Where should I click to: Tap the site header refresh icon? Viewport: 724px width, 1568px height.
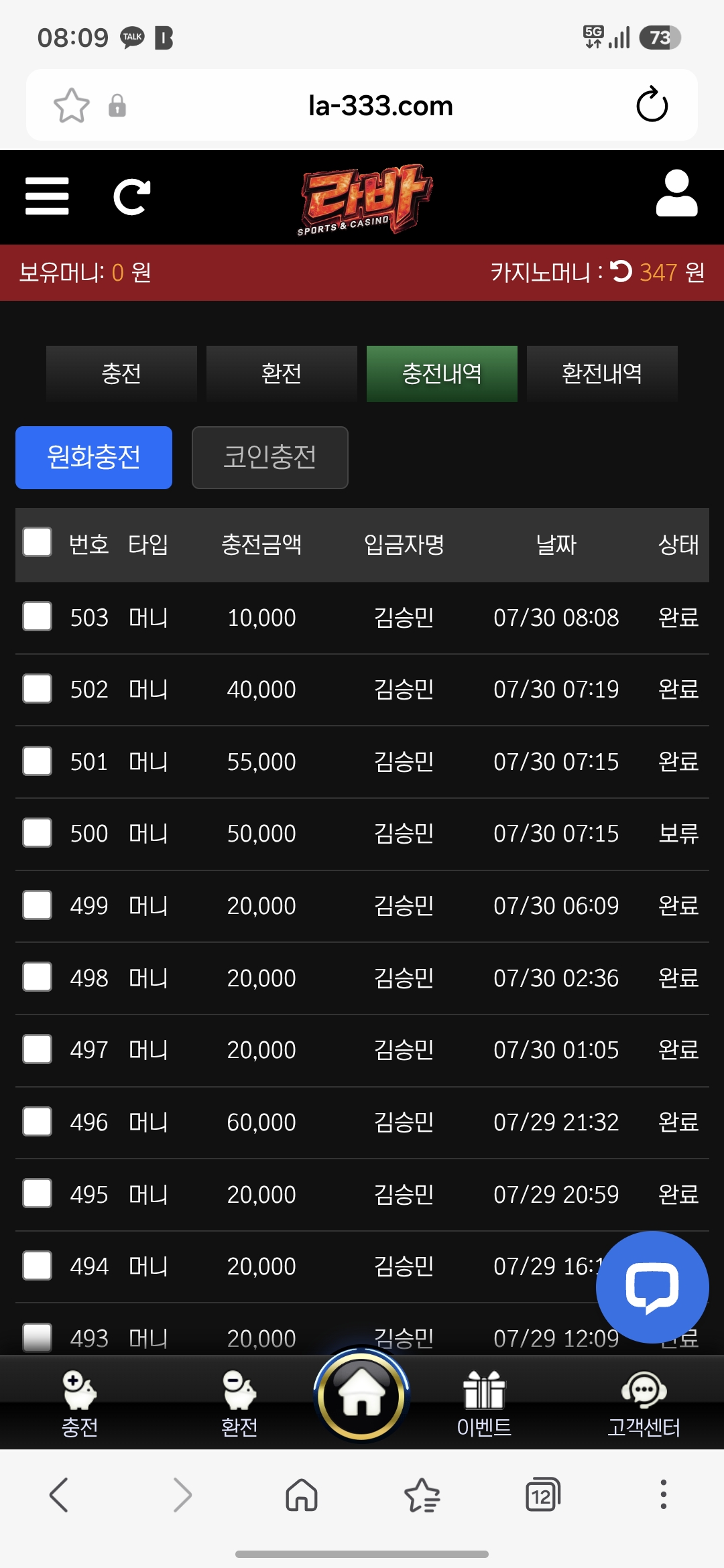tap(131, 197)
